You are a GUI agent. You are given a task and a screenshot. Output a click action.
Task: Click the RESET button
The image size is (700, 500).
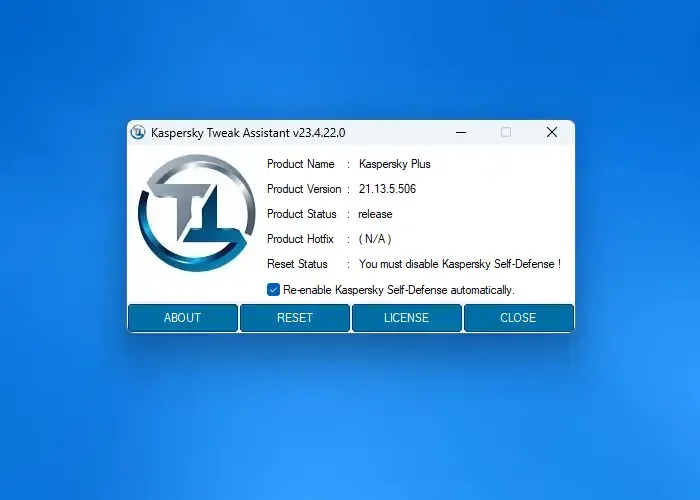coord(295,318)
